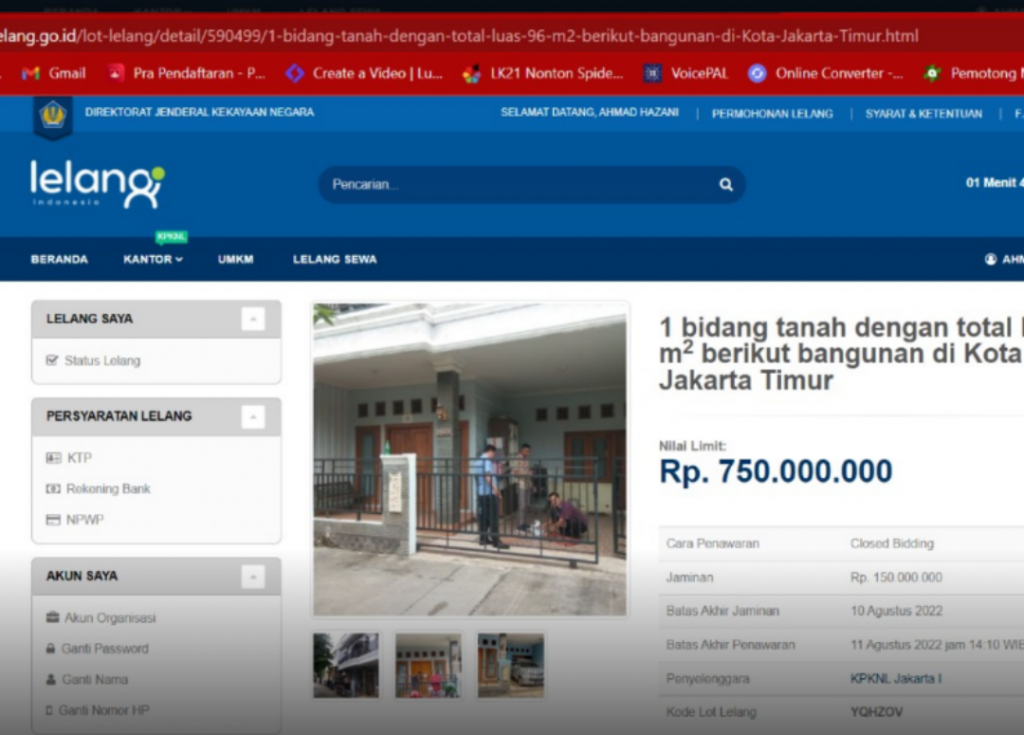Go to the Beranda menu
The height and width of the screenshot is (735, 1024).
click(59, 259)
